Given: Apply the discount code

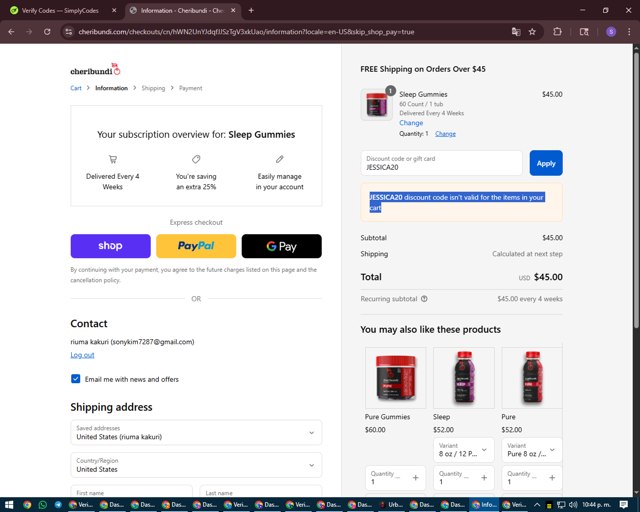Looking at the screenshot, I should [x=546, y=163].
